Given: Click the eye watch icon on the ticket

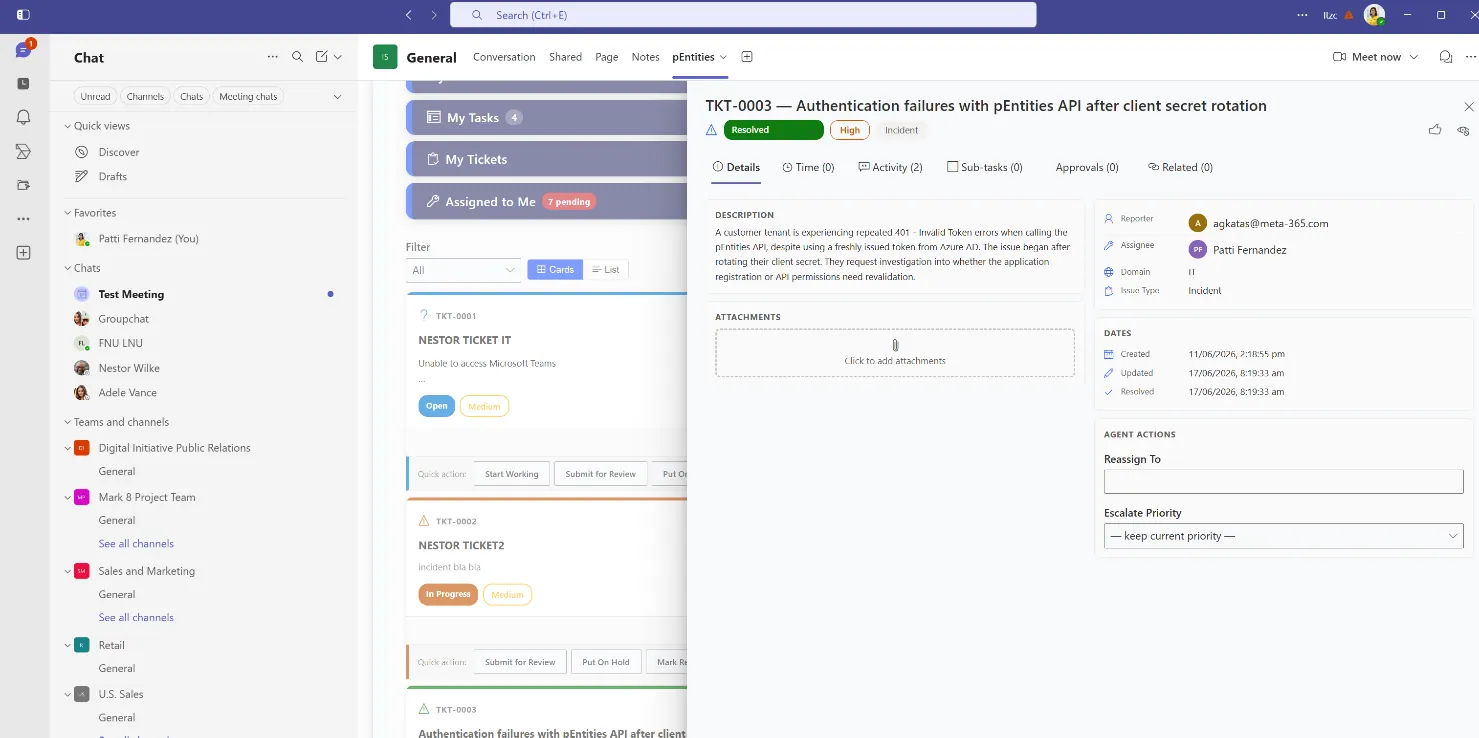Looking at the screenshot, I should tap(1463, 130).
